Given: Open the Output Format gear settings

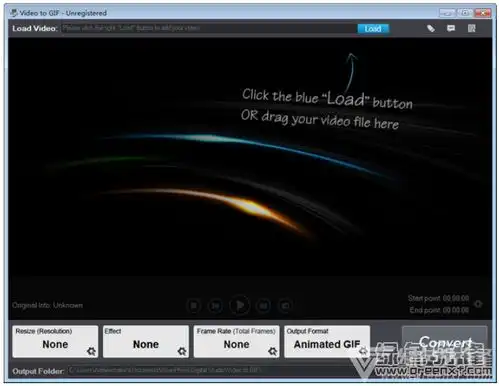Looking at the screenshot, I should (363, 351).
